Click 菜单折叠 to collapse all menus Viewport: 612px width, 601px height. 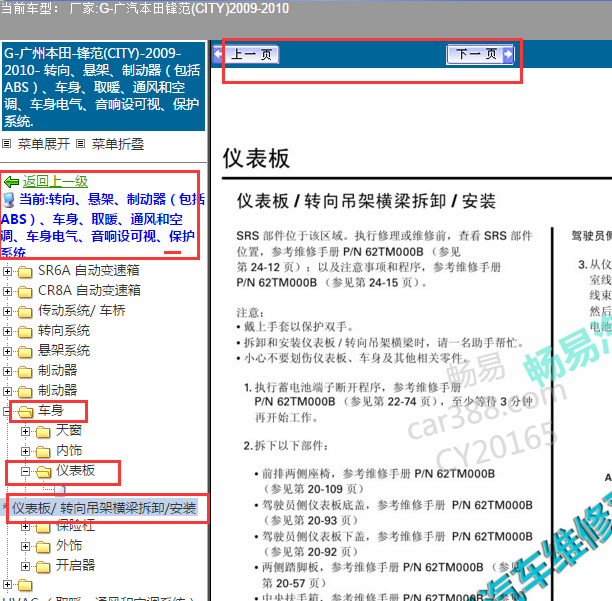[x=118, y=144]
